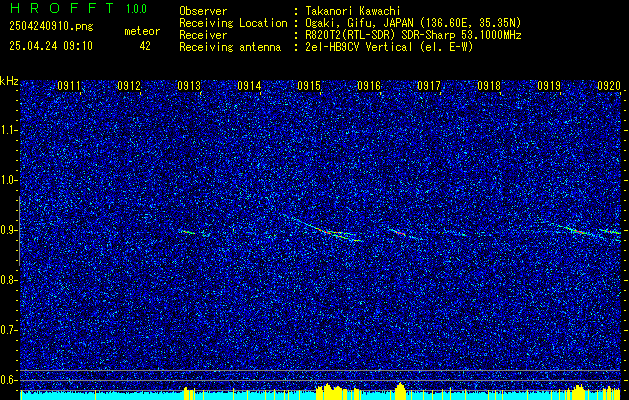Click the kHz axis unit label

9,81
